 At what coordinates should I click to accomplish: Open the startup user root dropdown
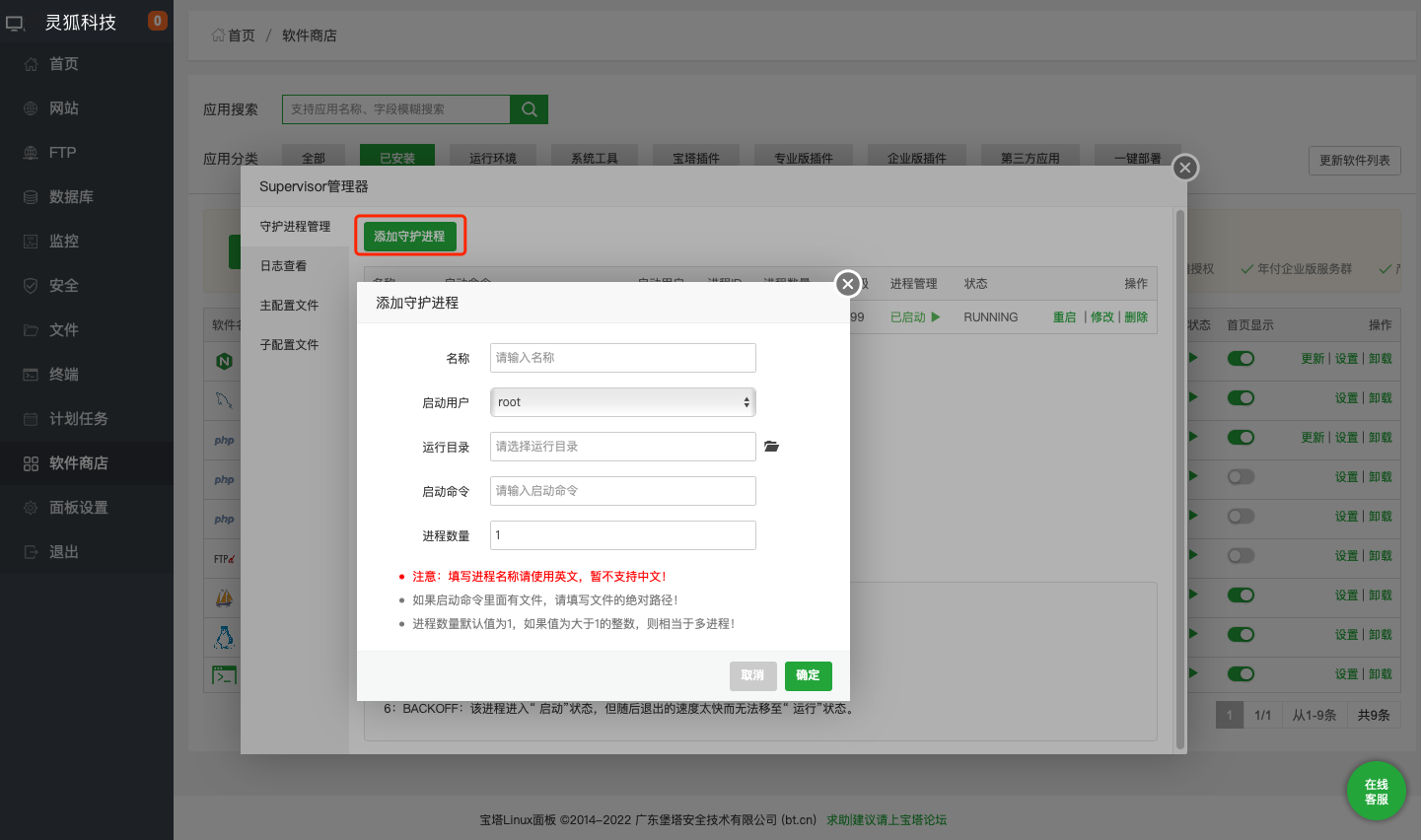click(622, 402)
